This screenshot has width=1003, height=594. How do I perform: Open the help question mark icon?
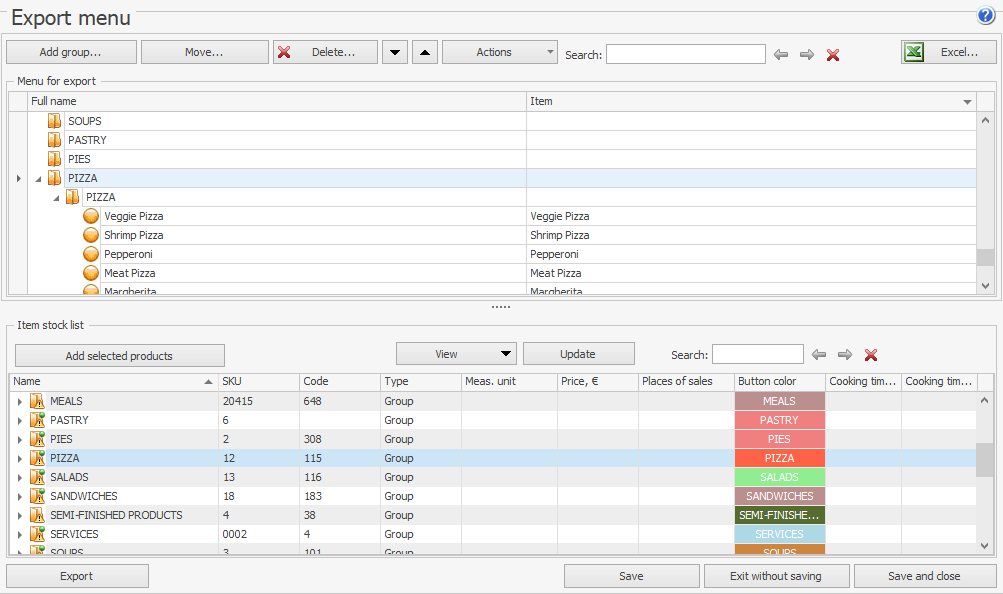[986, 16]
